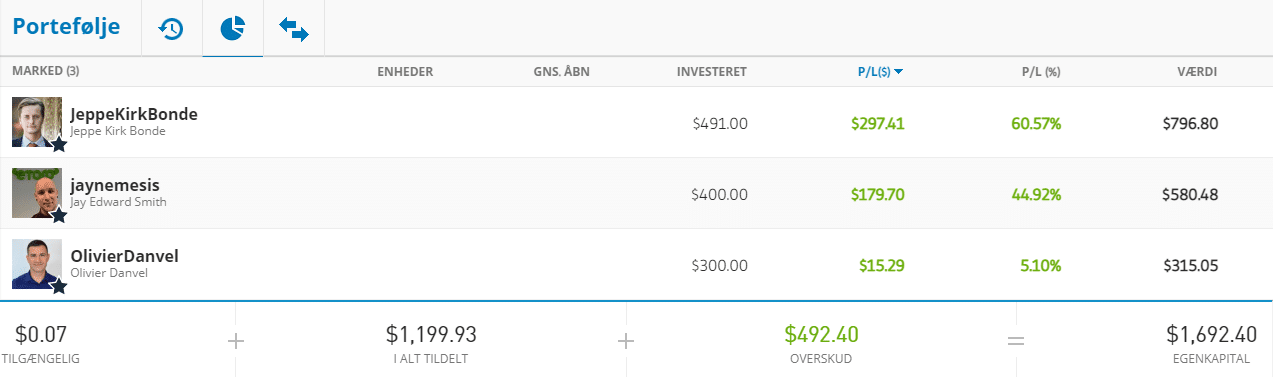
Task: Click the Portefølje title tab
Action: coord(66,27)
